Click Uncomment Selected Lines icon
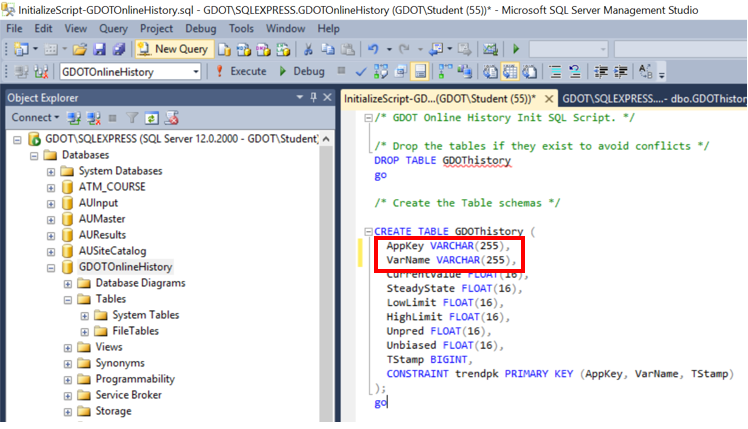Screen dimensions: 748x429 pos(575,72)
